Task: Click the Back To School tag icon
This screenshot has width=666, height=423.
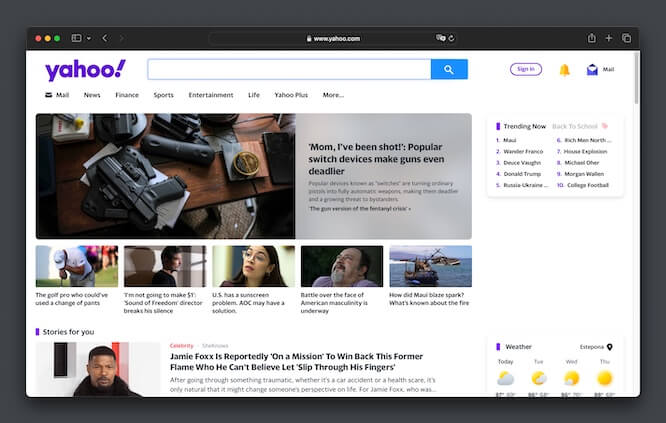Action: point(605,126)
